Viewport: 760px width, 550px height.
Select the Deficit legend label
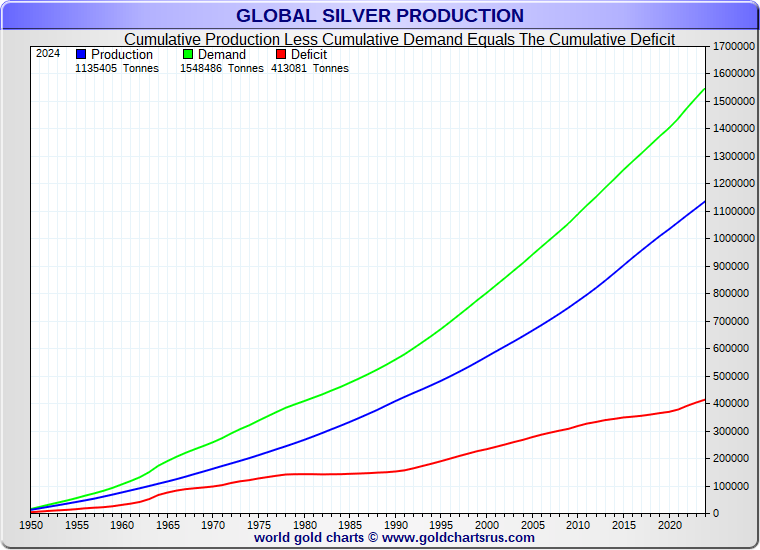tap(308, 55)
